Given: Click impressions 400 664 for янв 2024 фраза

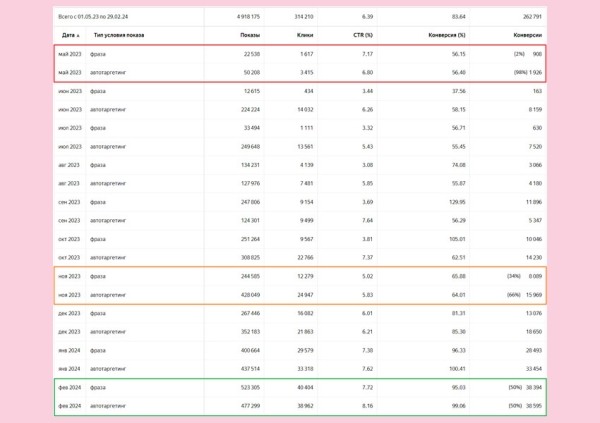Looking at the screenshot, I should [x=250, y=351].
